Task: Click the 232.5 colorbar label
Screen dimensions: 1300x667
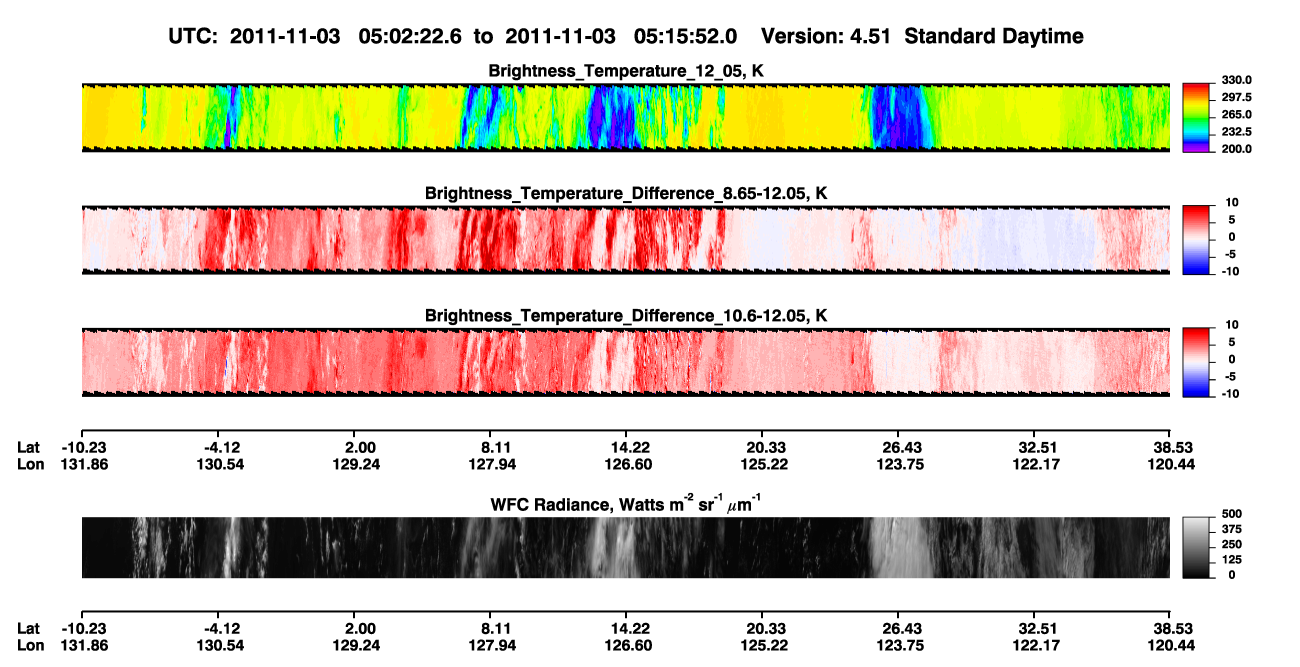Action: coord(1236,131)
